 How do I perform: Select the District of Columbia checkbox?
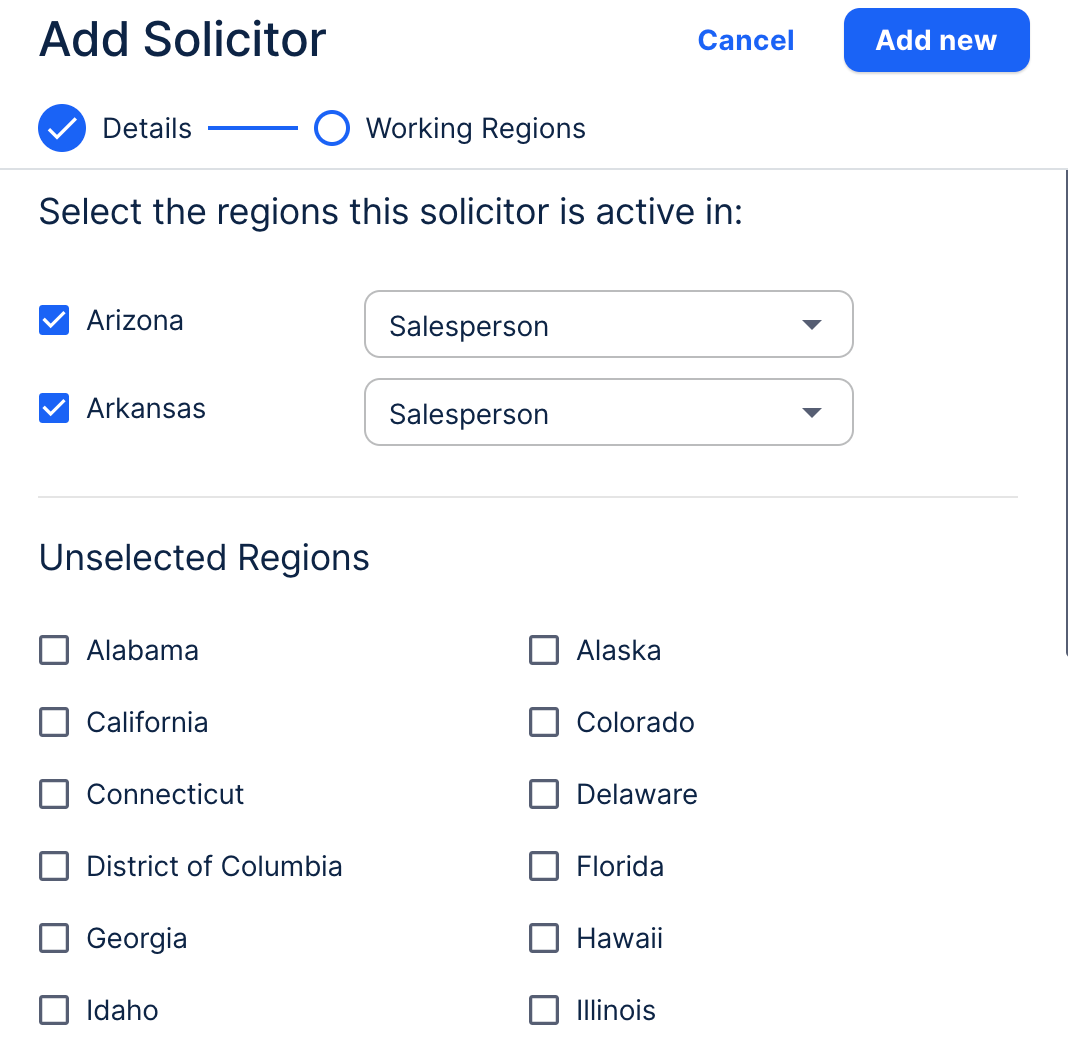click(54, 866)
